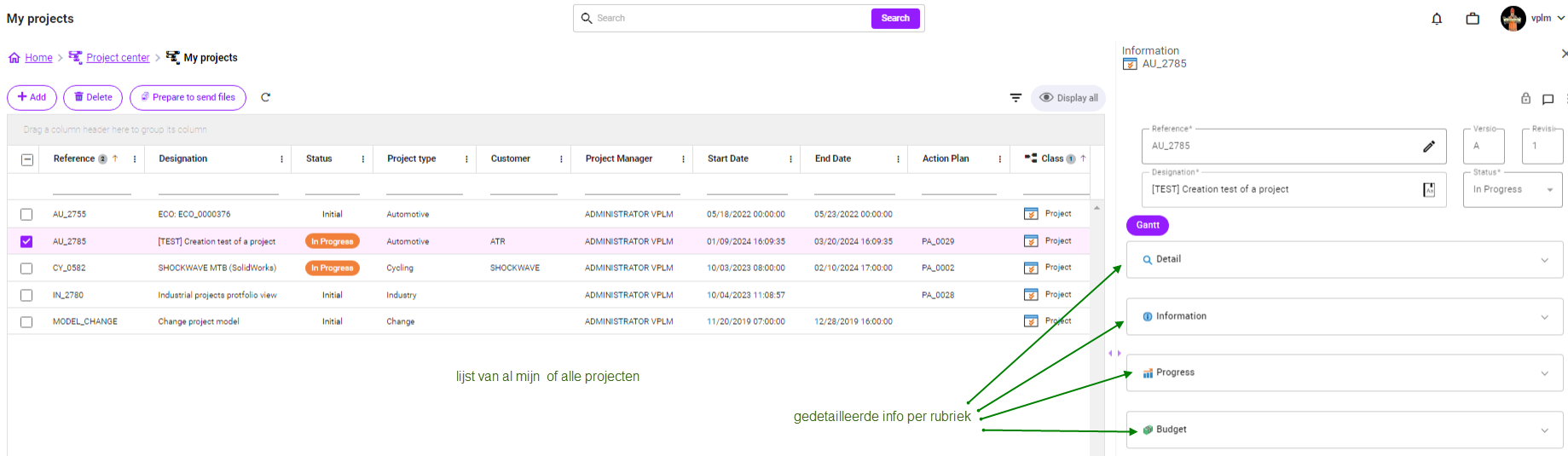1568x456 pixels.
Task: Open the Reference column menu
Action: point(135,159)
